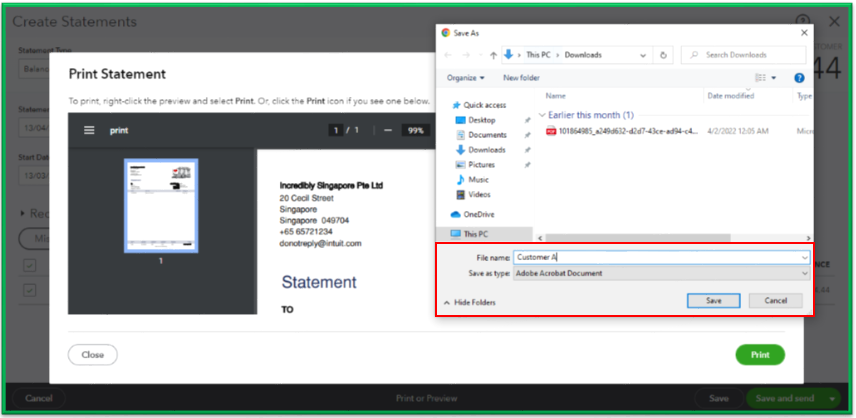Open the view options dropdown arrow
This screenshot has height=418, width=856.
click(774, 78)
